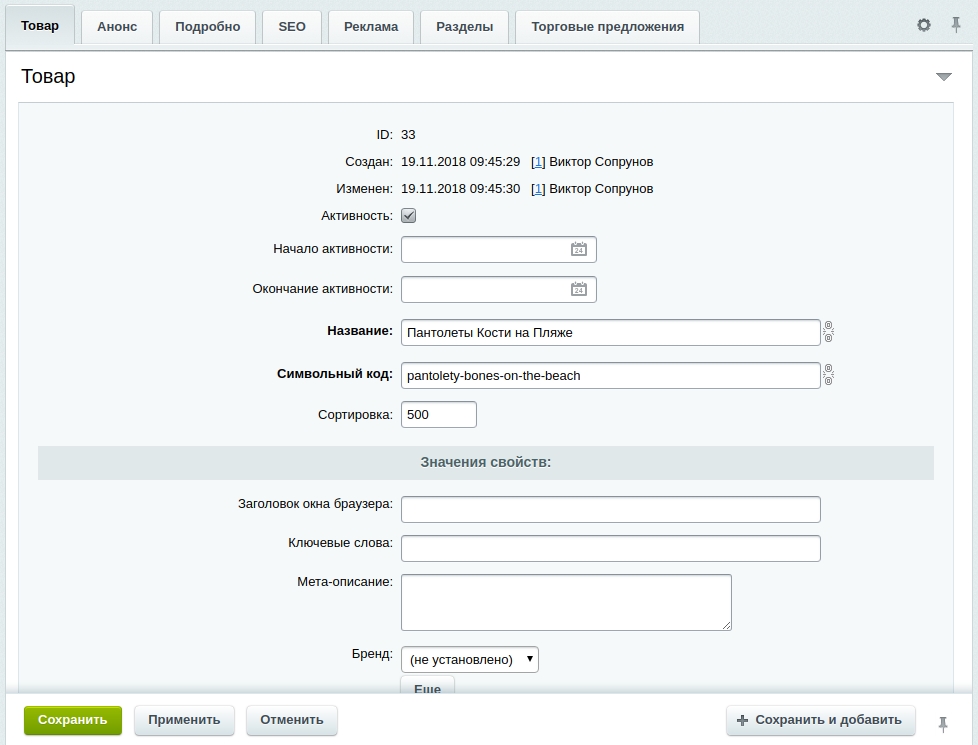Open calendar for Окончание активности
Image resolution: width=978 pixels, height=745 pixels.
click(x=578, y=289)
